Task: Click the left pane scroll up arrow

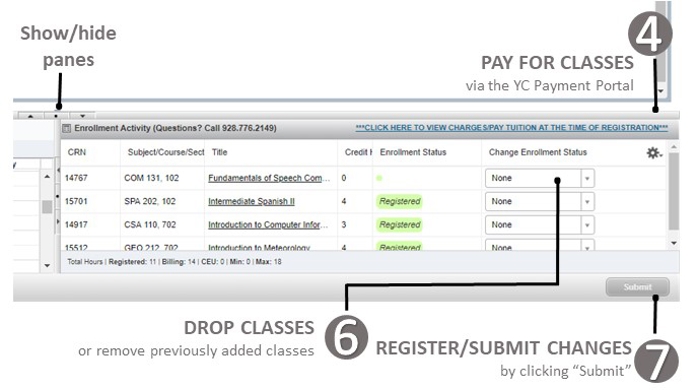Action: [x=47, y=177]
